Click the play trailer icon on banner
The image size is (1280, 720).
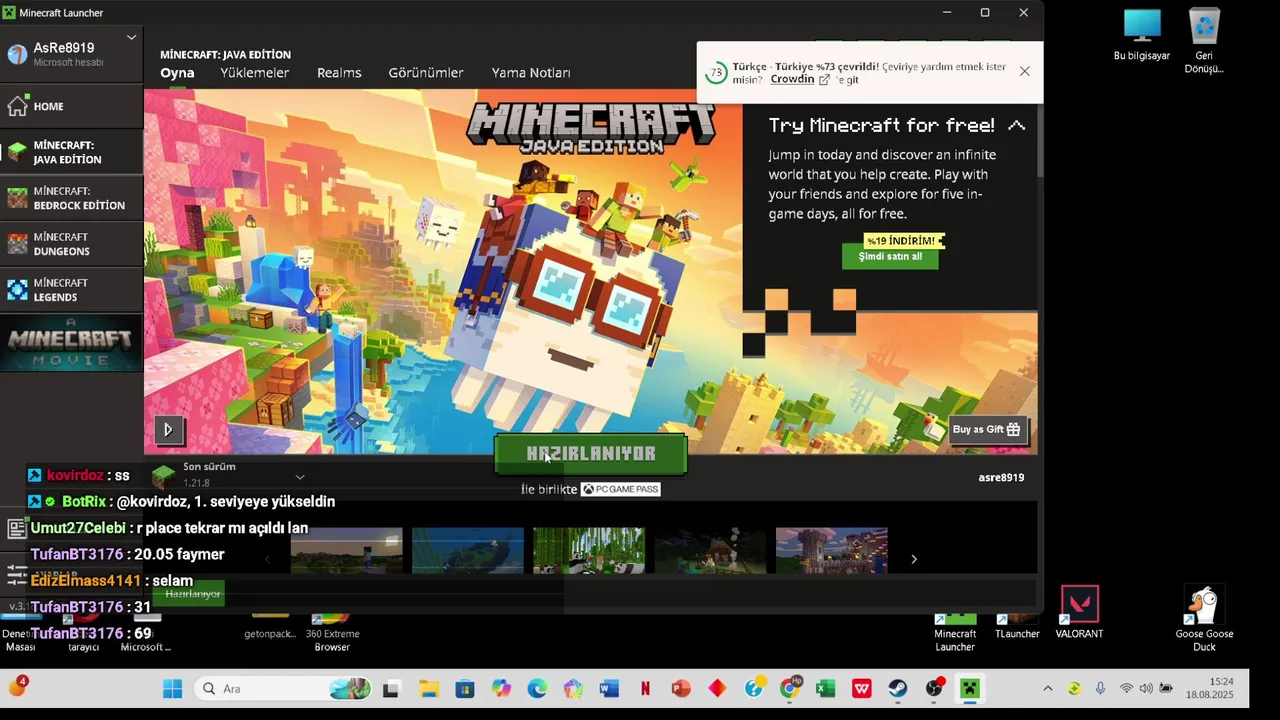(168, 430)
